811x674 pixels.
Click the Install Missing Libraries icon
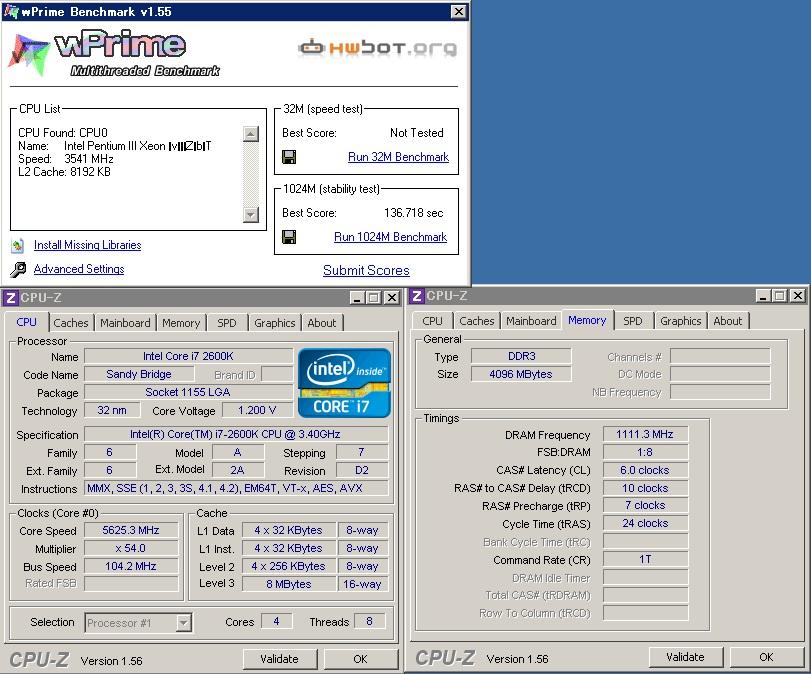tap(18, 245)
